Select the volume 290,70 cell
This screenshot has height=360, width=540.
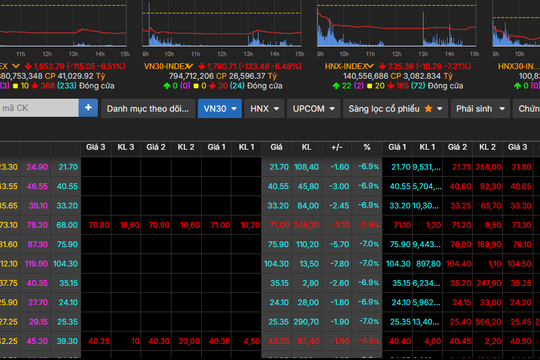(x=306, y=322)
